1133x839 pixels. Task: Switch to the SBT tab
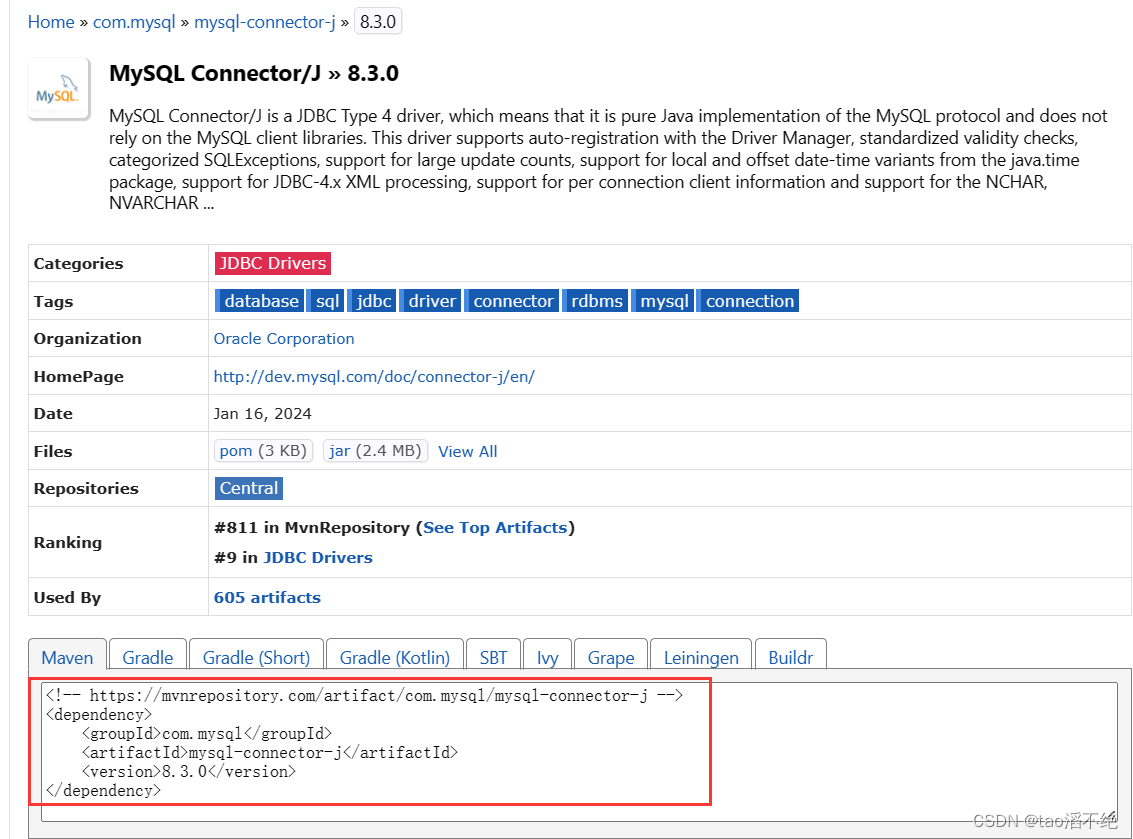click(x=494, y=657)
